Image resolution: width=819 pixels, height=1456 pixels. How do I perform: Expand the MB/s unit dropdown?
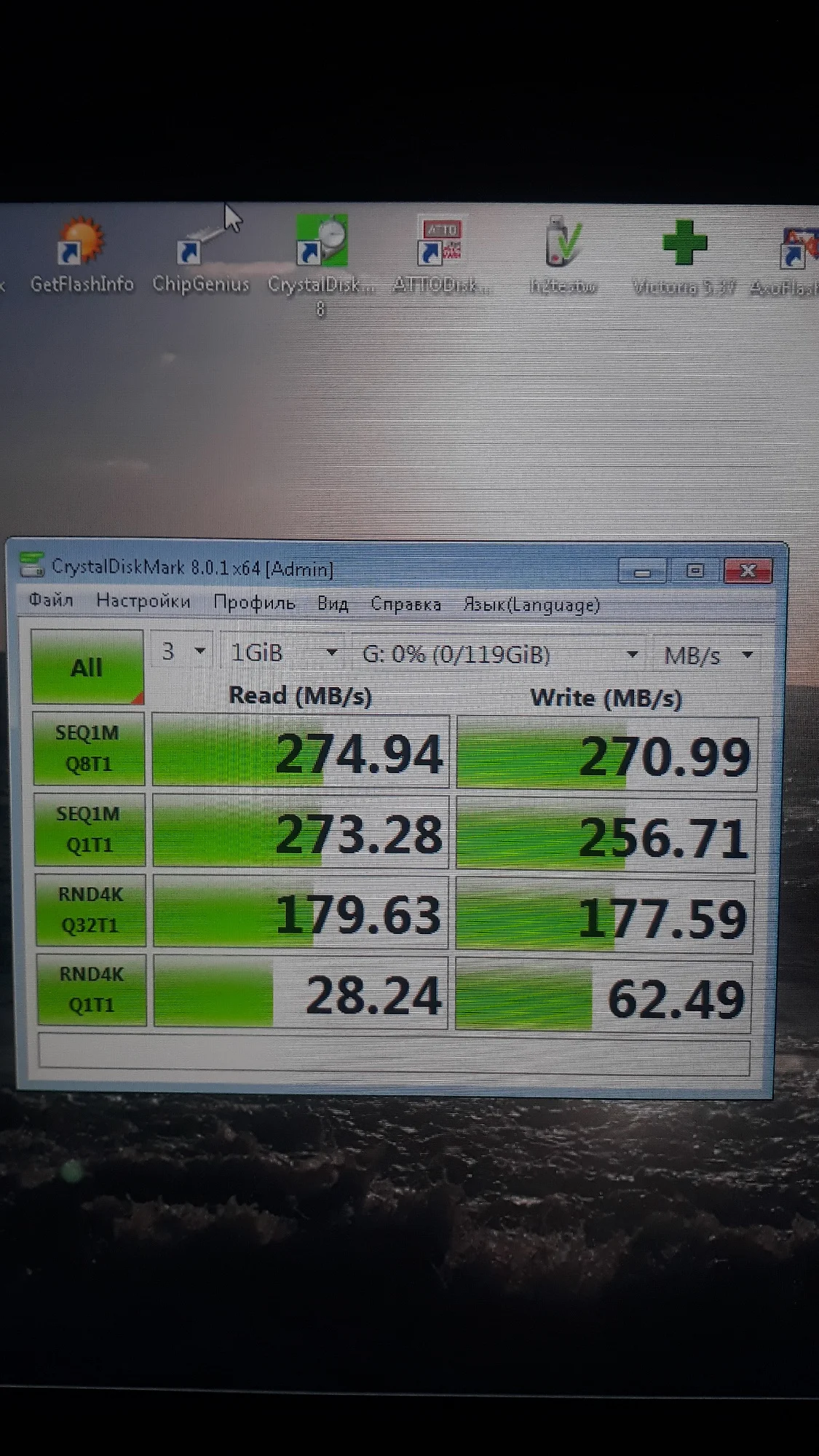pos(707,656)
